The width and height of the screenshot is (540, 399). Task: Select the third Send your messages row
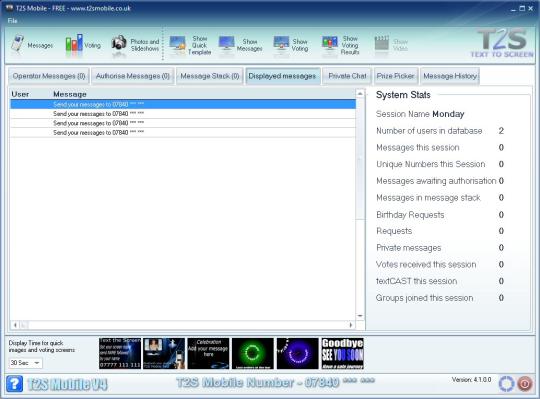coord(183,123)
